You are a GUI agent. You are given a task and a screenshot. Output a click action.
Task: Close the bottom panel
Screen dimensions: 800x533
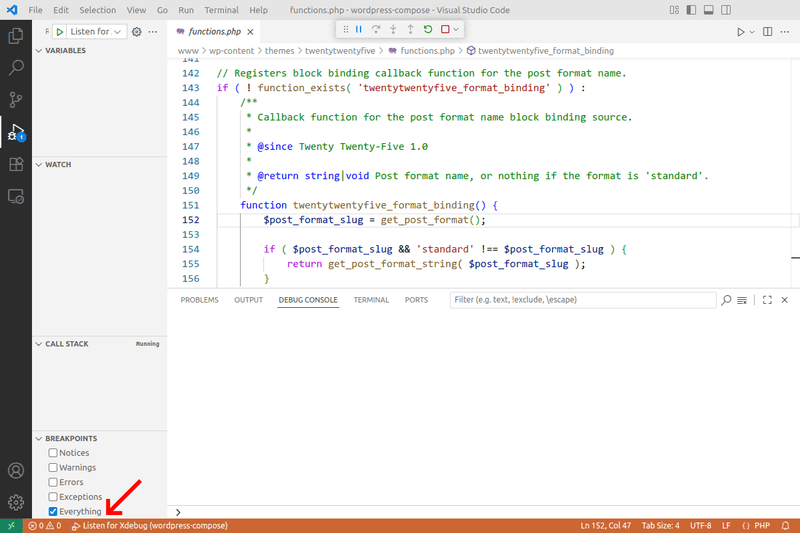click(785, 300)
